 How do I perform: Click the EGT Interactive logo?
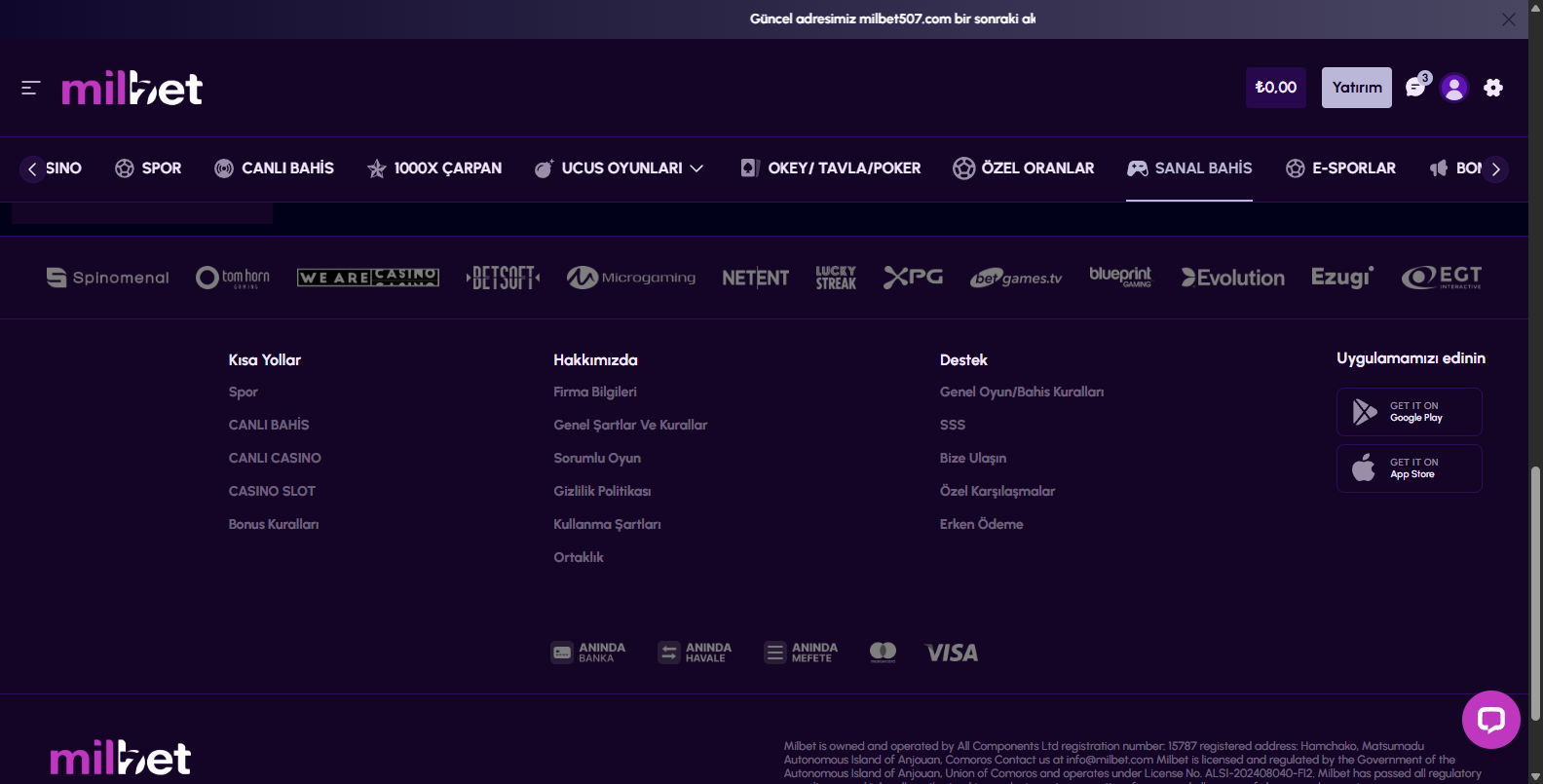[1442, 278]
